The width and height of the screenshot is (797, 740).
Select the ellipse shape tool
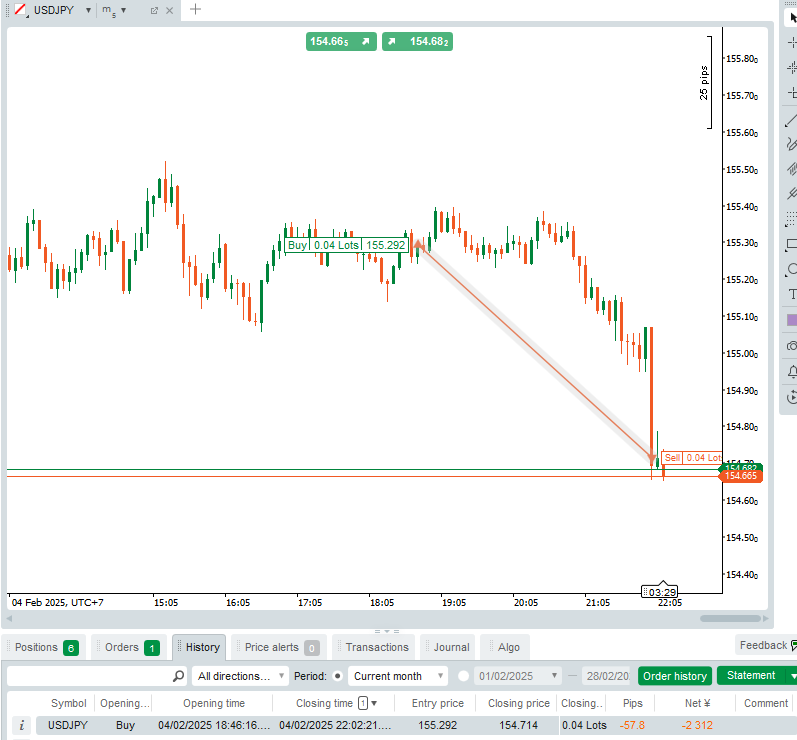(791, 269)
